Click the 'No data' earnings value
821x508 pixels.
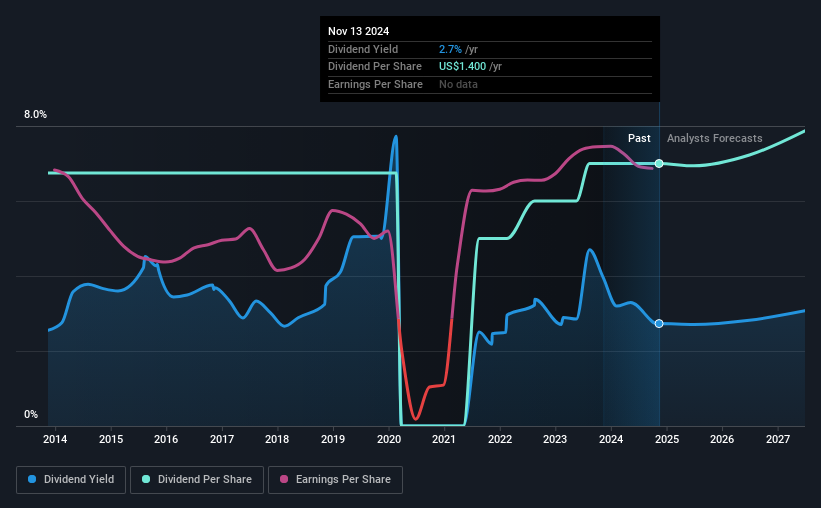pyautogui.click(x=458, y=84)
